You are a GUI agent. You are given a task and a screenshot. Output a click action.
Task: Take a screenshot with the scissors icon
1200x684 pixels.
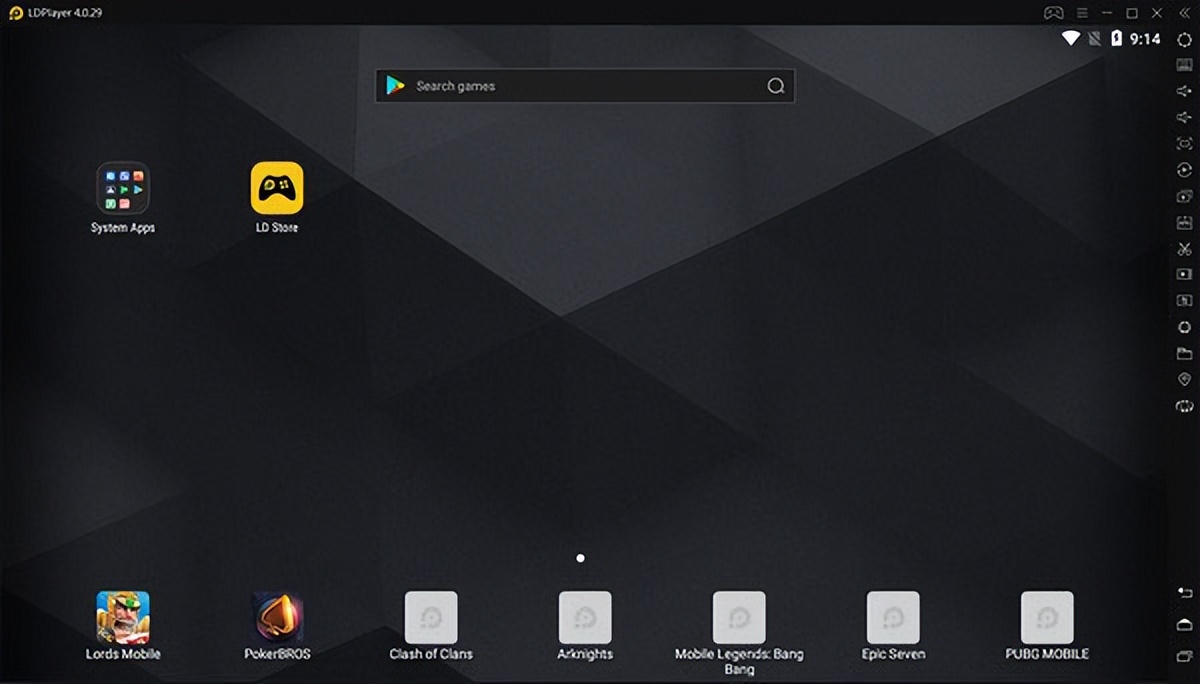click(1184, 248)
